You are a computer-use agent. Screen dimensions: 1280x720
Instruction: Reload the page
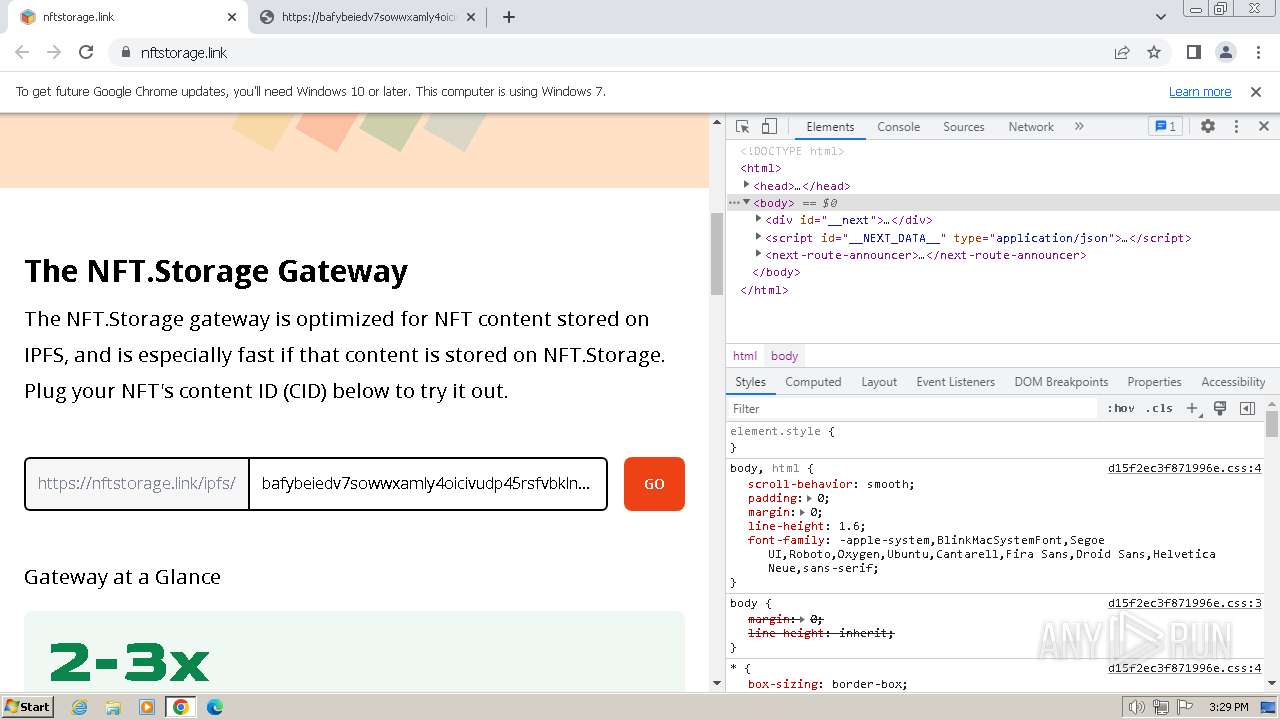click(86, 53)
